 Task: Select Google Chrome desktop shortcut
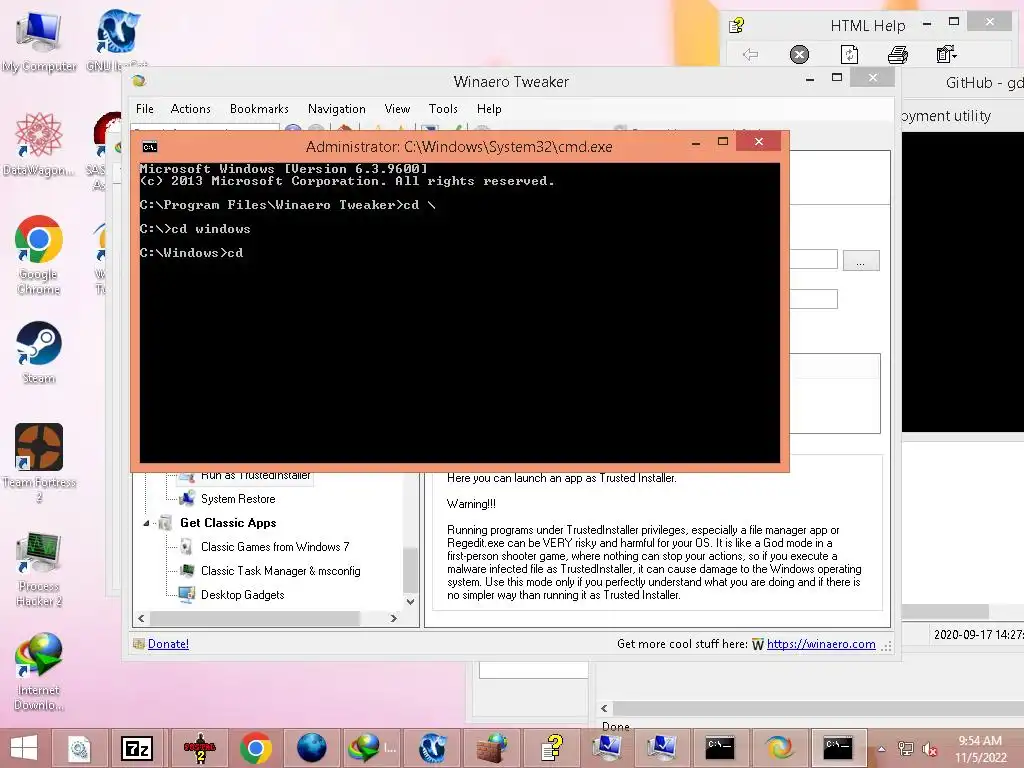tap(39, 255)
